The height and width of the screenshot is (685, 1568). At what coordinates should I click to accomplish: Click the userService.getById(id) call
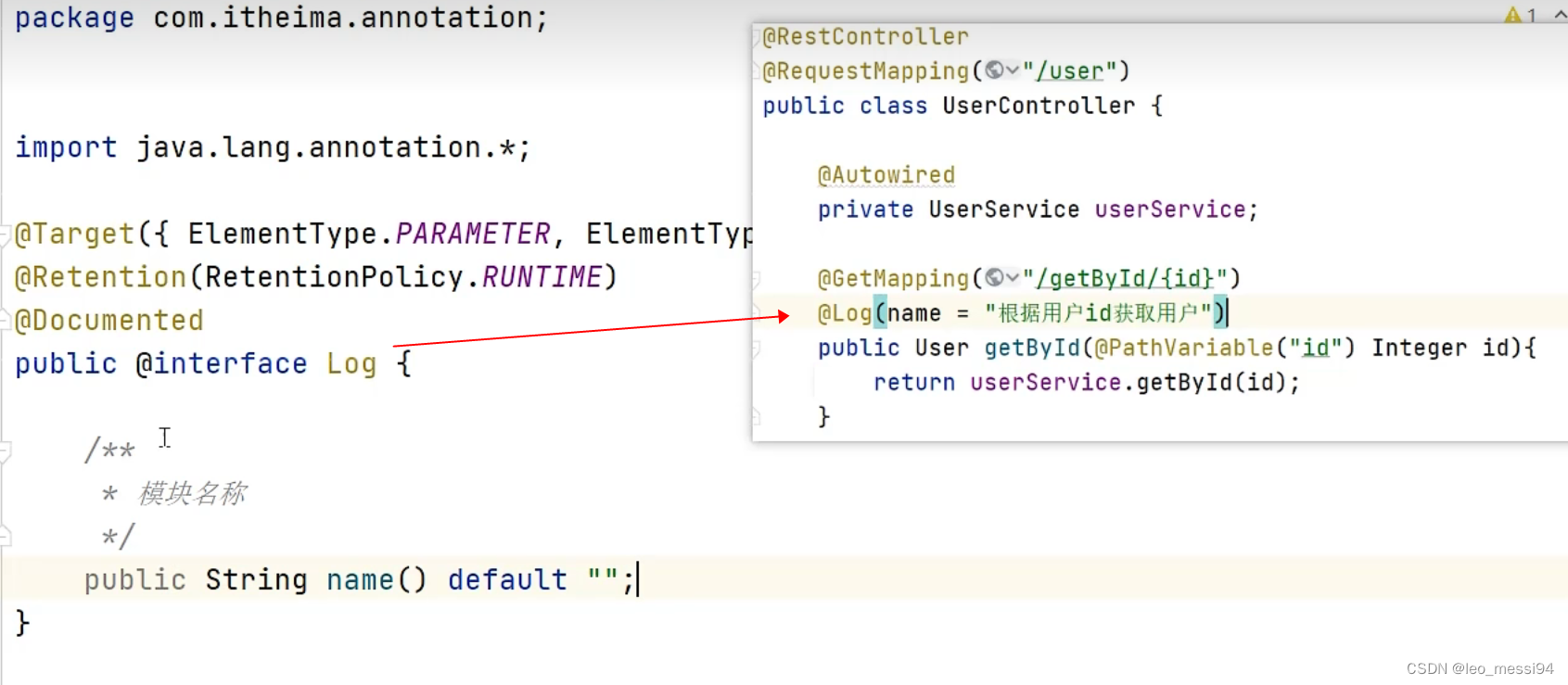(1128, 382)
